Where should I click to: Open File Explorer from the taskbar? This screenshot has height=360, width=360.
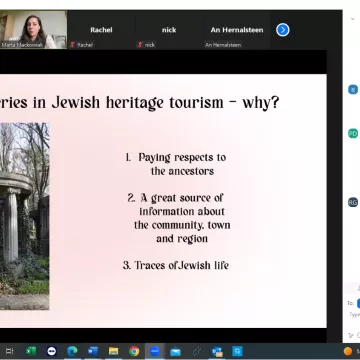coord(114,351)
